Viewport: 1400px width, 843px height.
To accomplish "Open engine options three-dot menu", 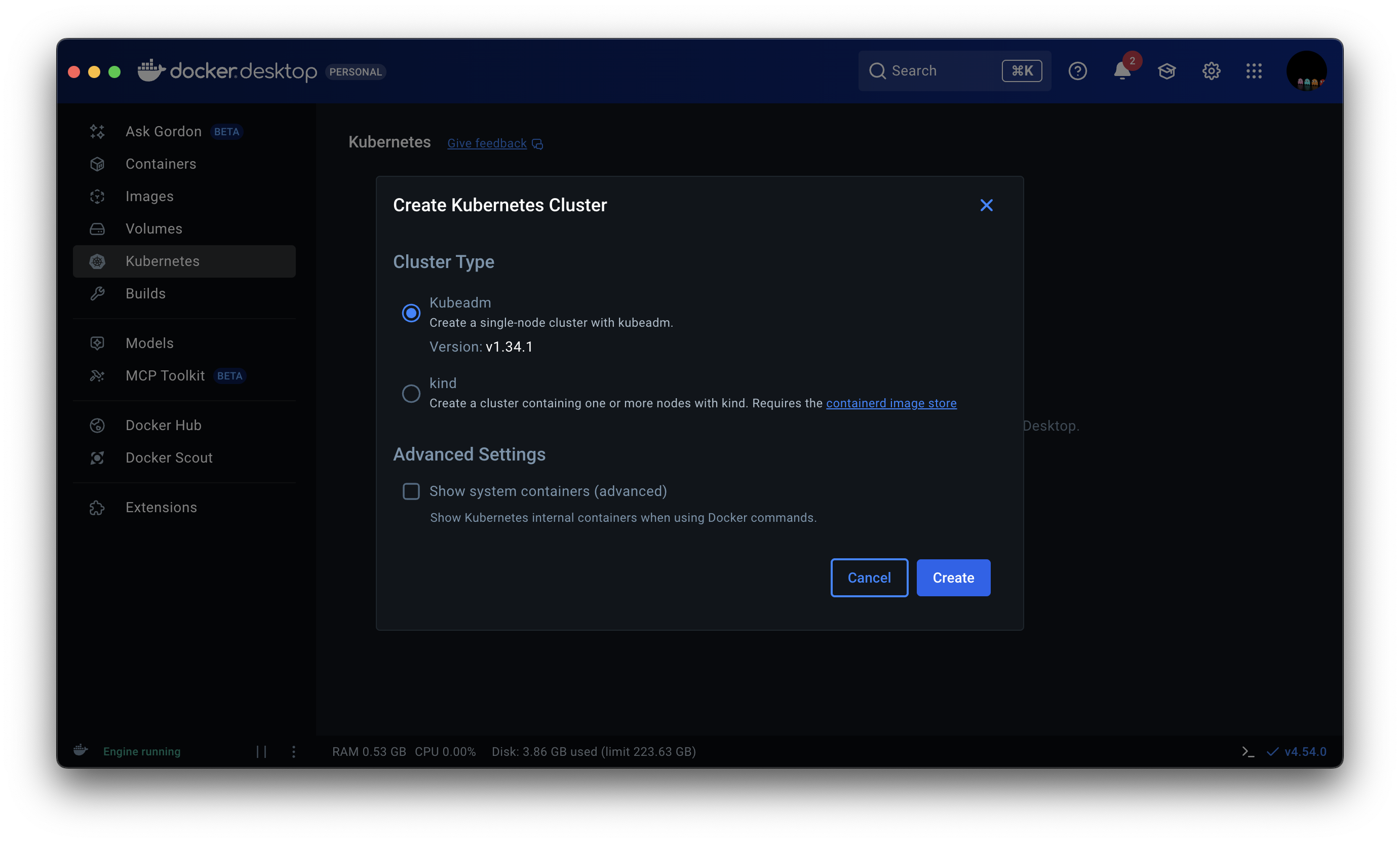I will [x=294, y=751].
